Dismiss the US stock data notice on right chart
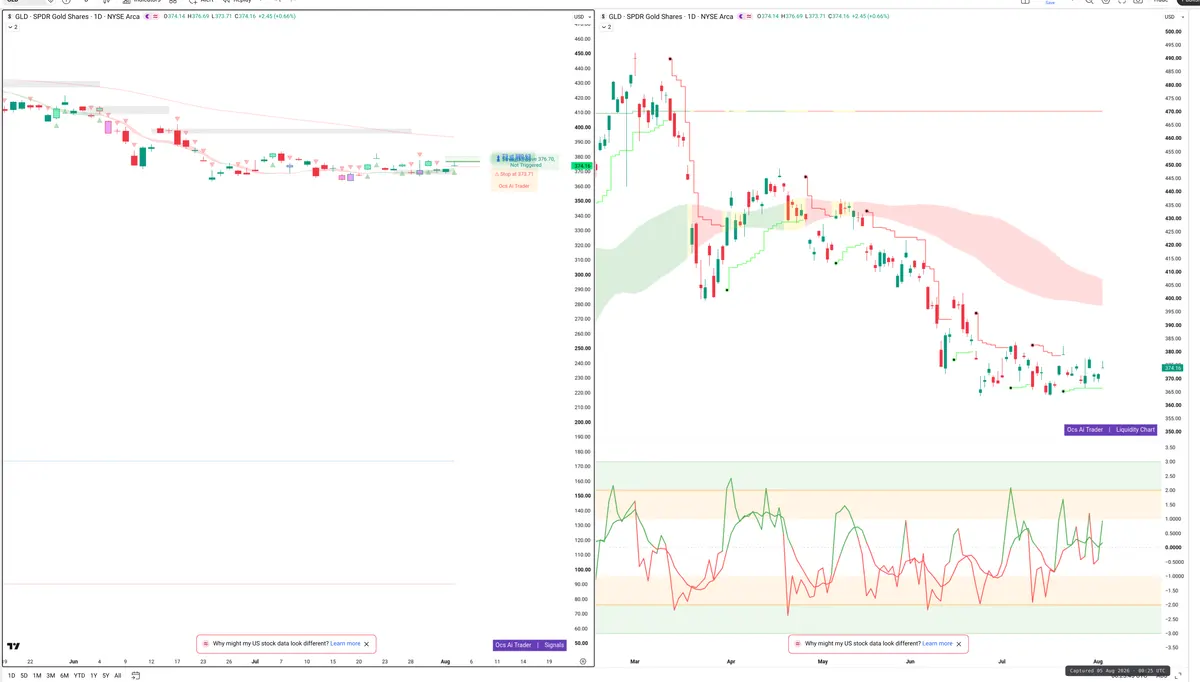The image size is (1200, 682). click(959, 644)
